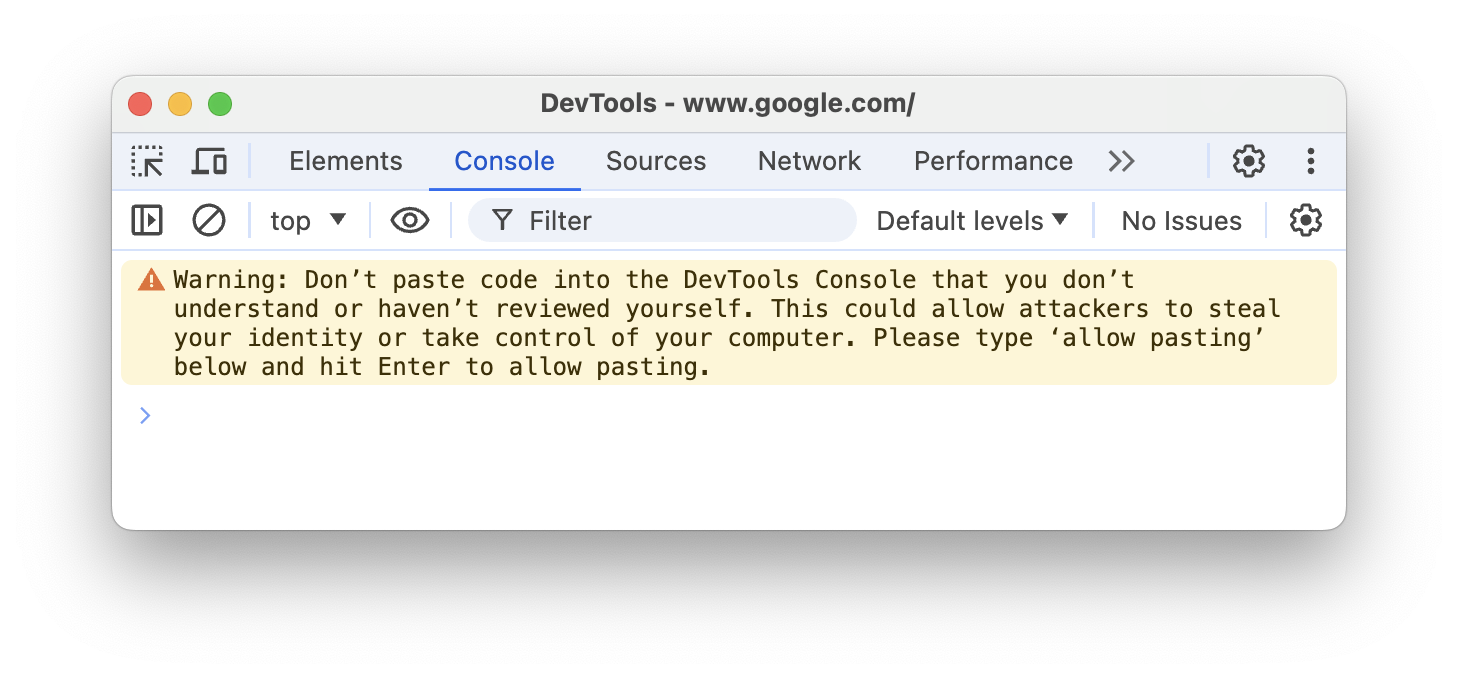Toggle the warning filter in Default levels
This screenshot has width=1458, height=678.
click(x=970, y=220)
